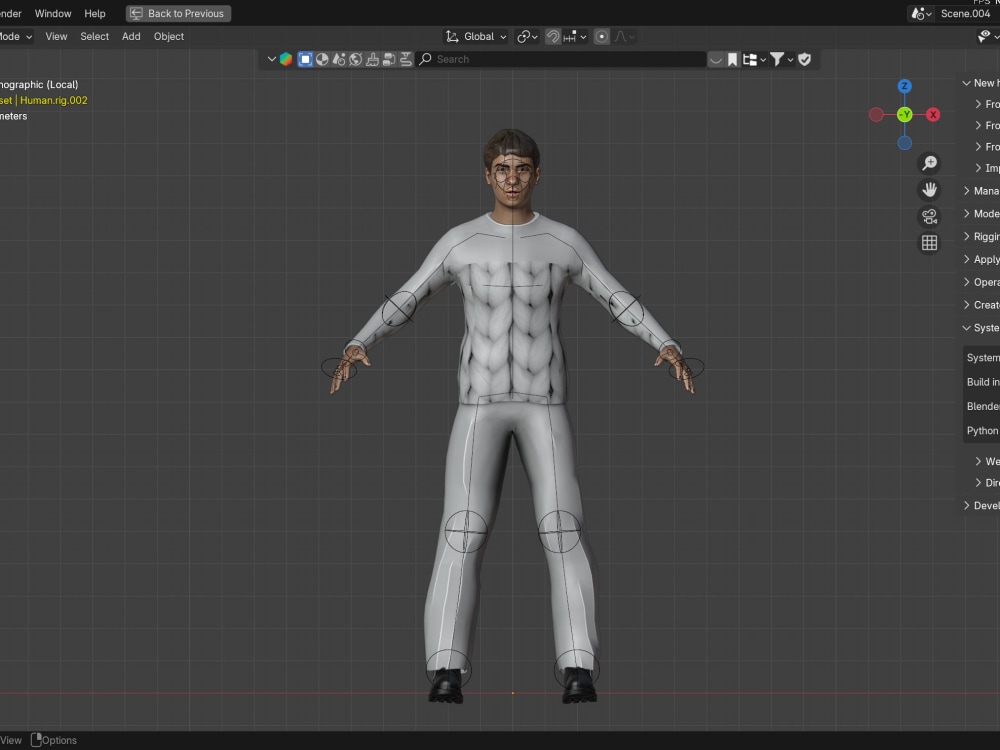This screenshot has height=750, width=1000.
Task: Click the zoom magnifier navigation button
Action: click(930, 163)
